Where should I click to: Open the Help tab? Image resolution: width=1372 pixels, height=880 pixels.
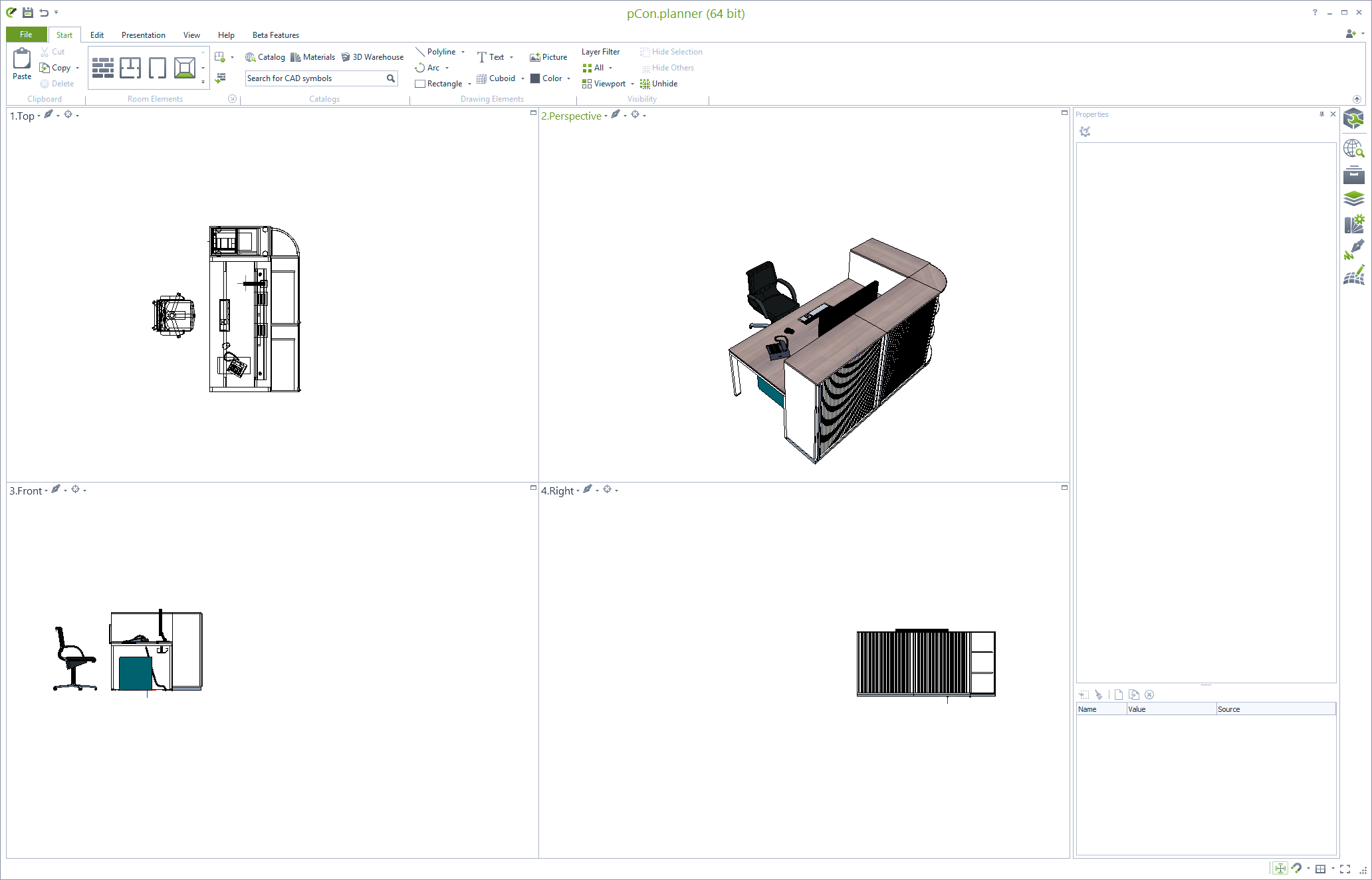point(226,35)
